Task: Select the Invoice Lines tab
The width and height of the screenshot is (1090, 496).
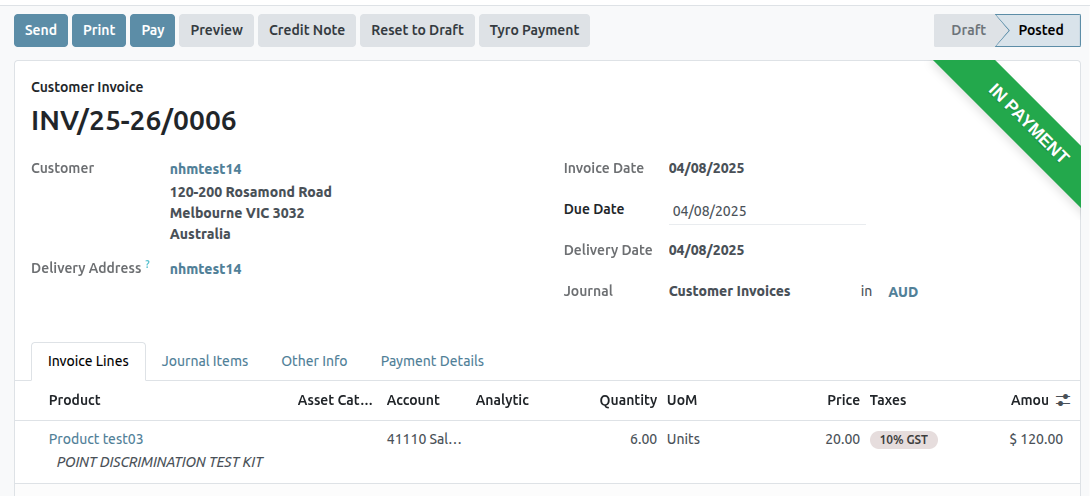Action: [x=88, y=361]
